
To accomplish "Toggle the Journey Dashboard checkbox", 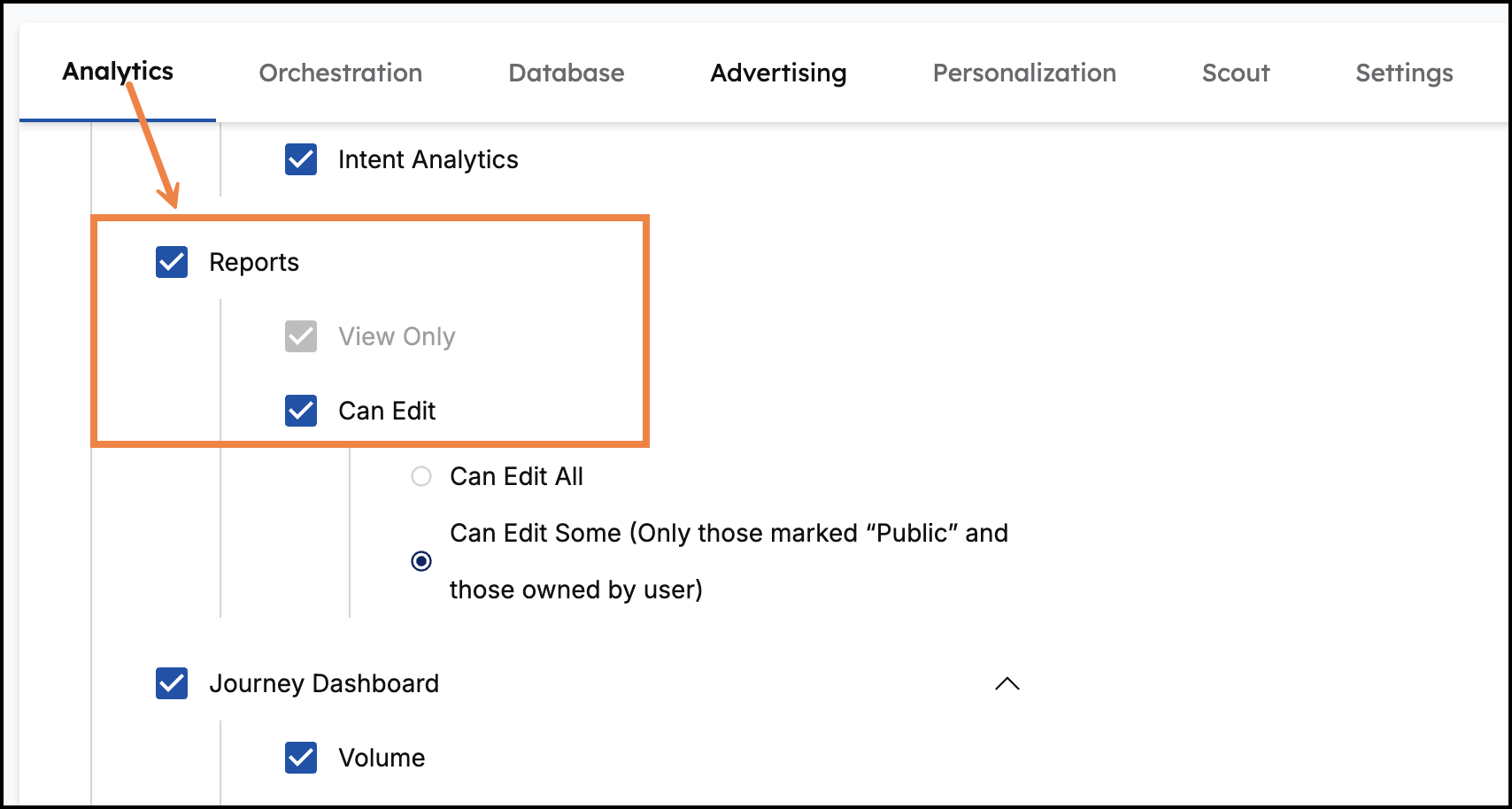I will pyautogui.click(x=172, y=683).
